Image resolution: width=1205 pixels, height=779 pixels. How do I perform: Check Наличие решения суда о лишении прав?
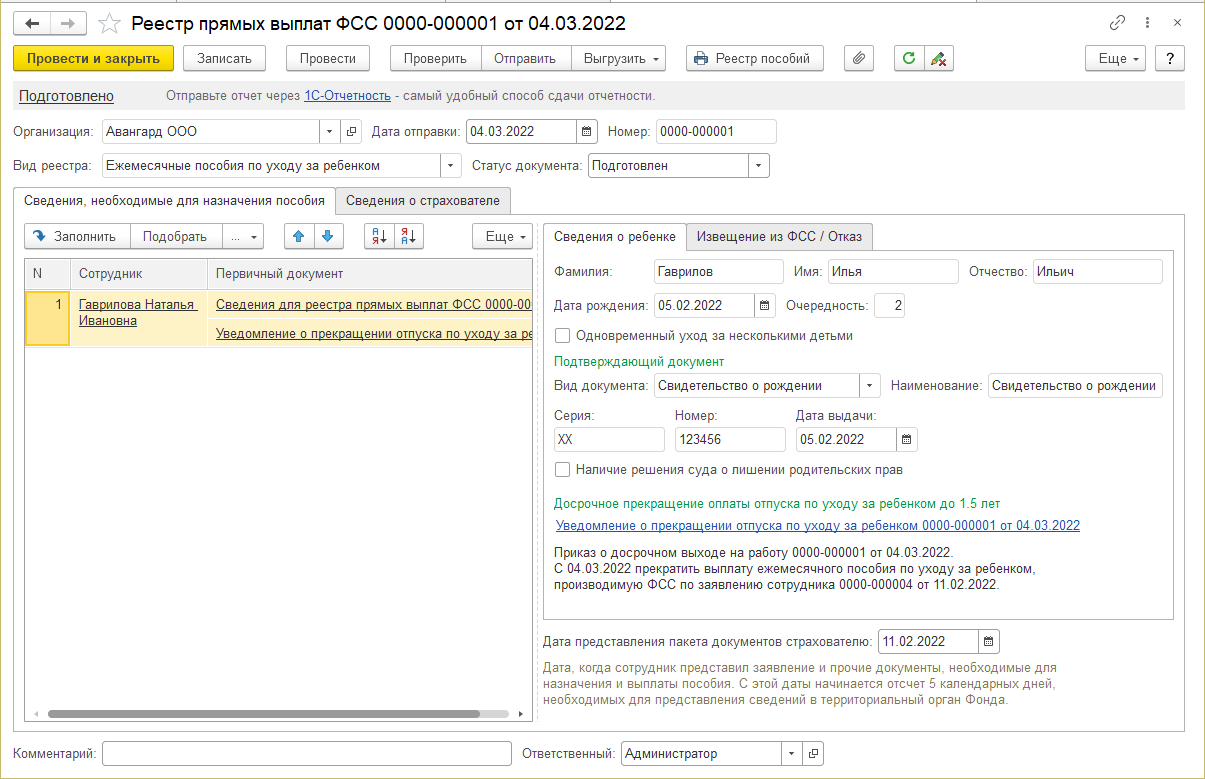tap(563, 469)
